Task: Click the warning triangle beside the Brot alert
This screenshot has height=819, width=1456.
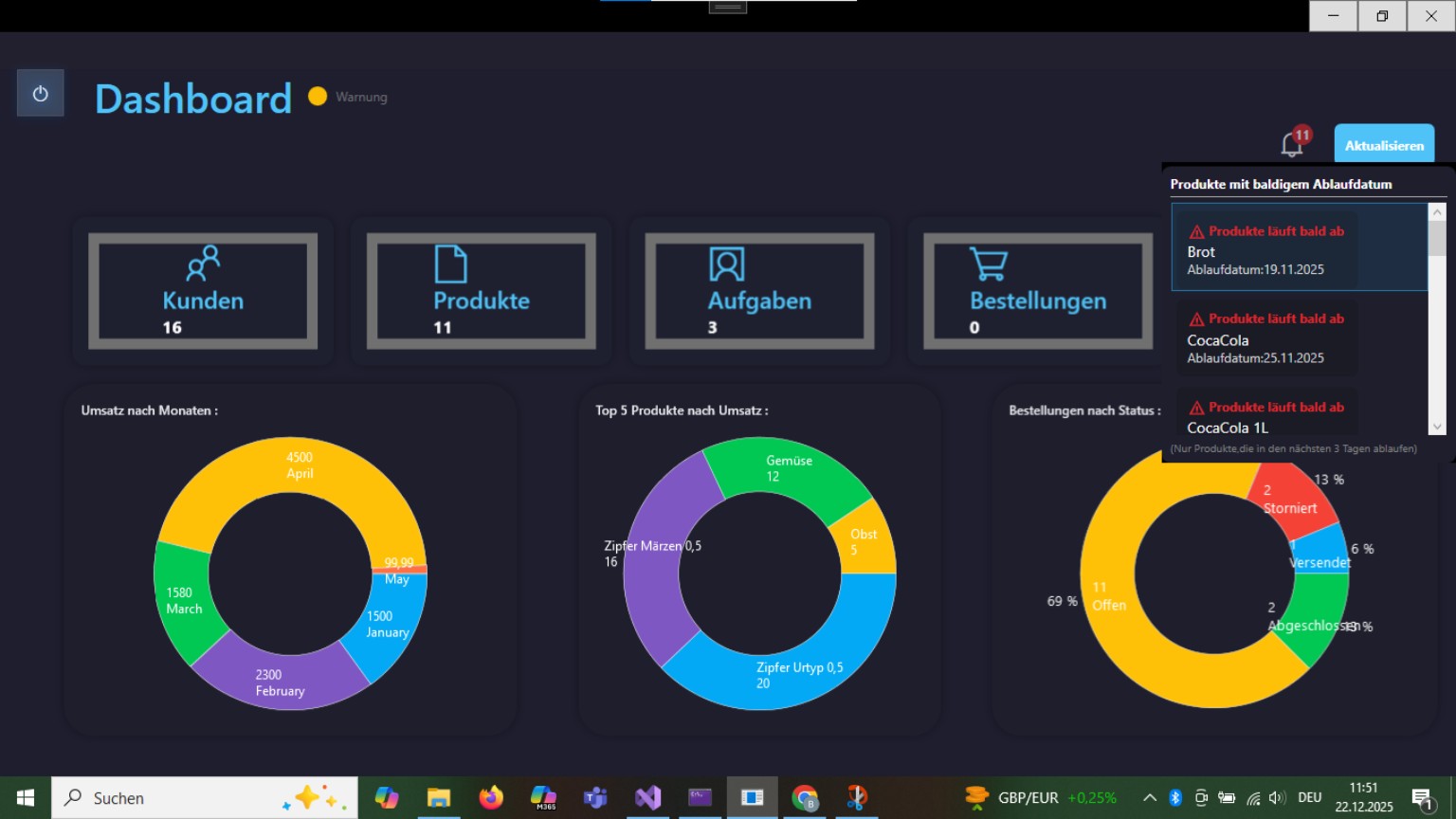Action: pyautogui.click(x=1197, y=230)
